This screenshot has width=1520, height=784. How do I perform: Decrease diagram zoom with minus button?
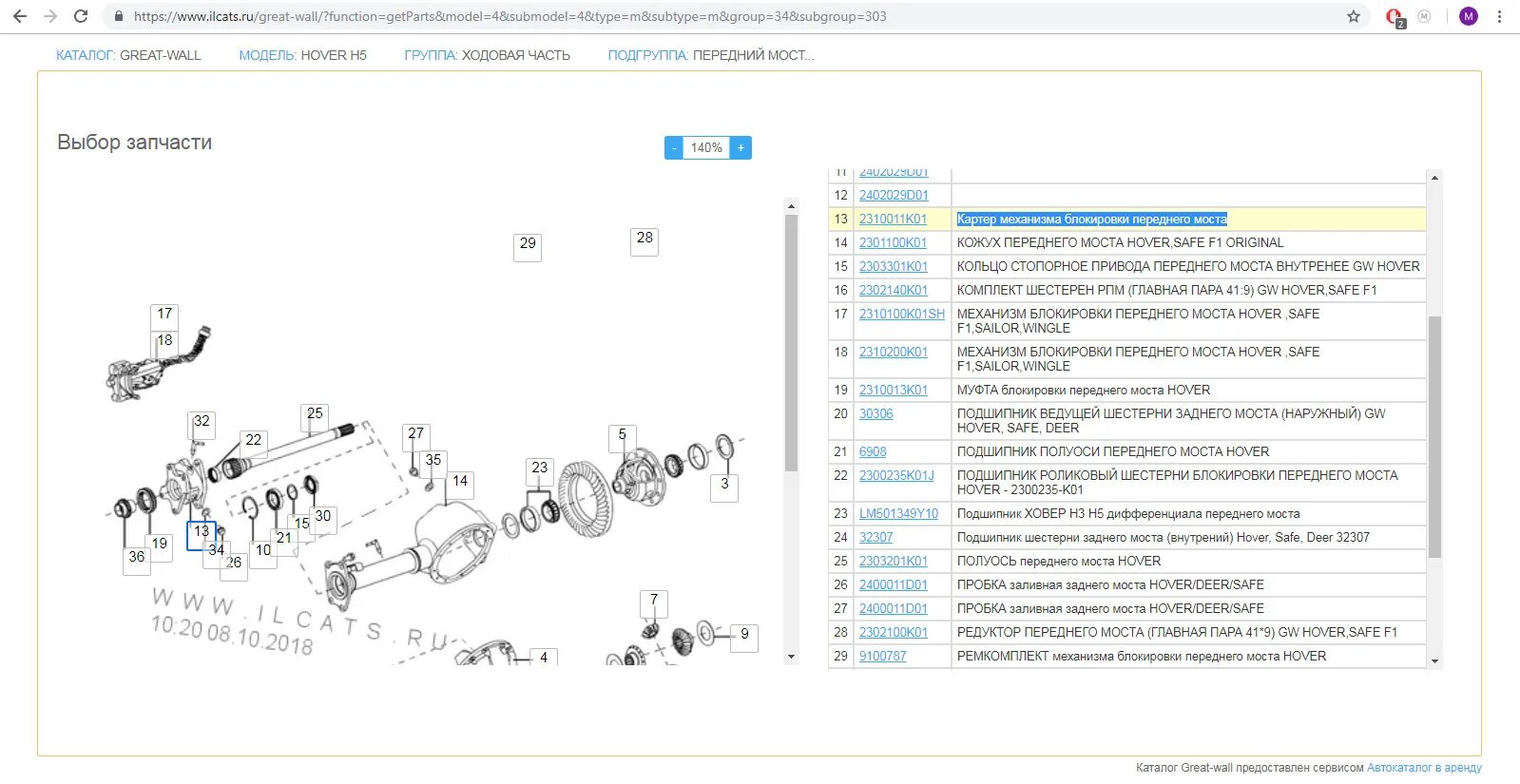tap(674, 147)
